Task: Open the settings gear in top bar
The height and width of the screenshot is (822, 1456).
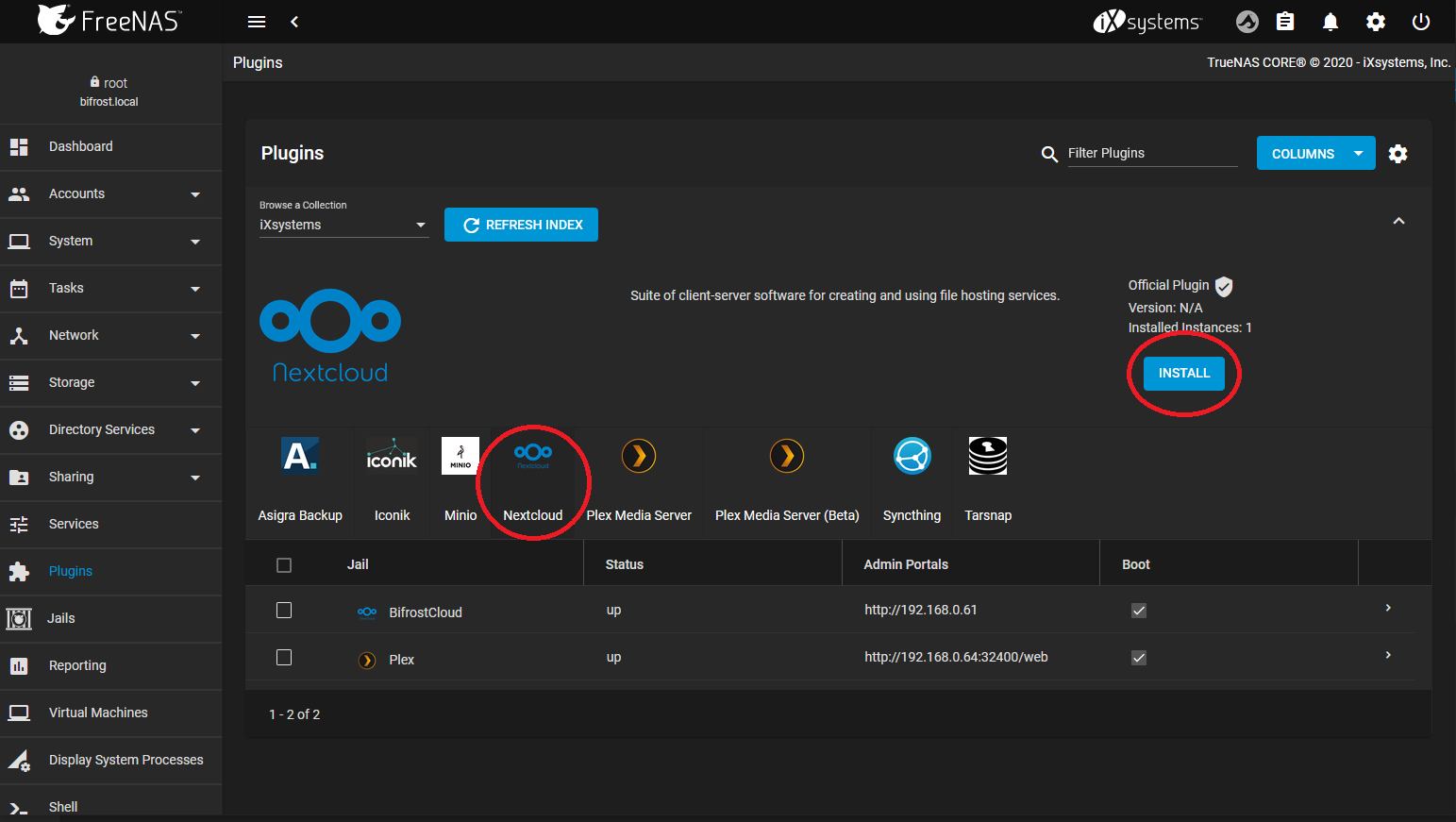Action: [1376, 22]
